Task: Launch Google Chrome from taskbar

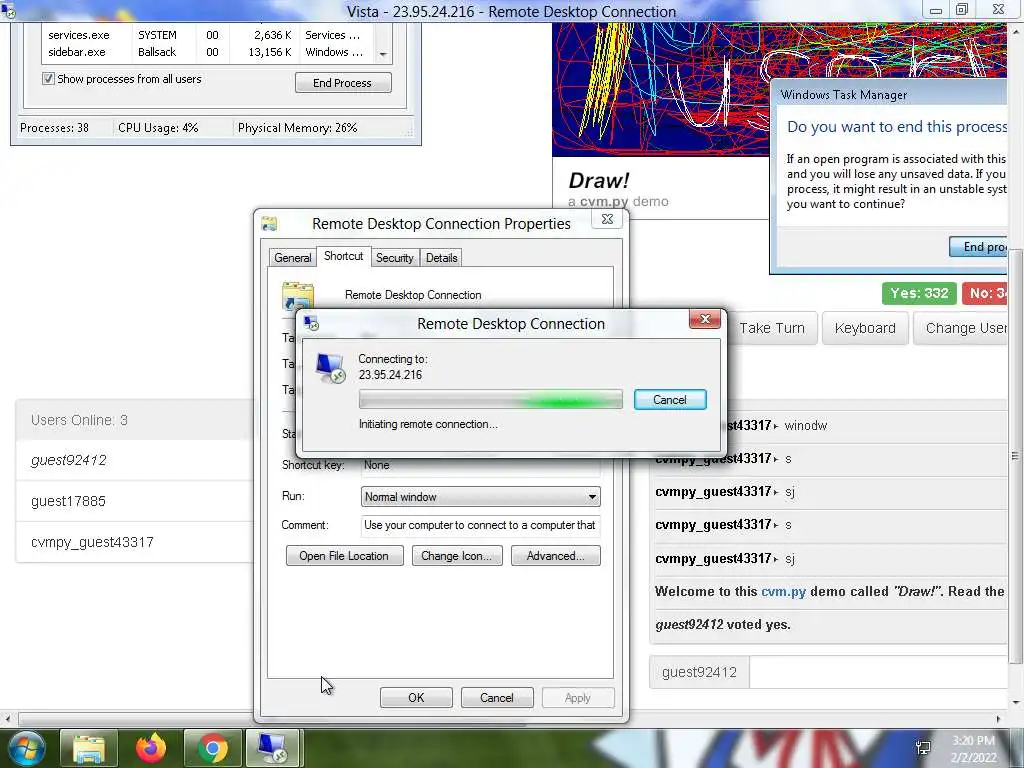Action: coord(212,748)
